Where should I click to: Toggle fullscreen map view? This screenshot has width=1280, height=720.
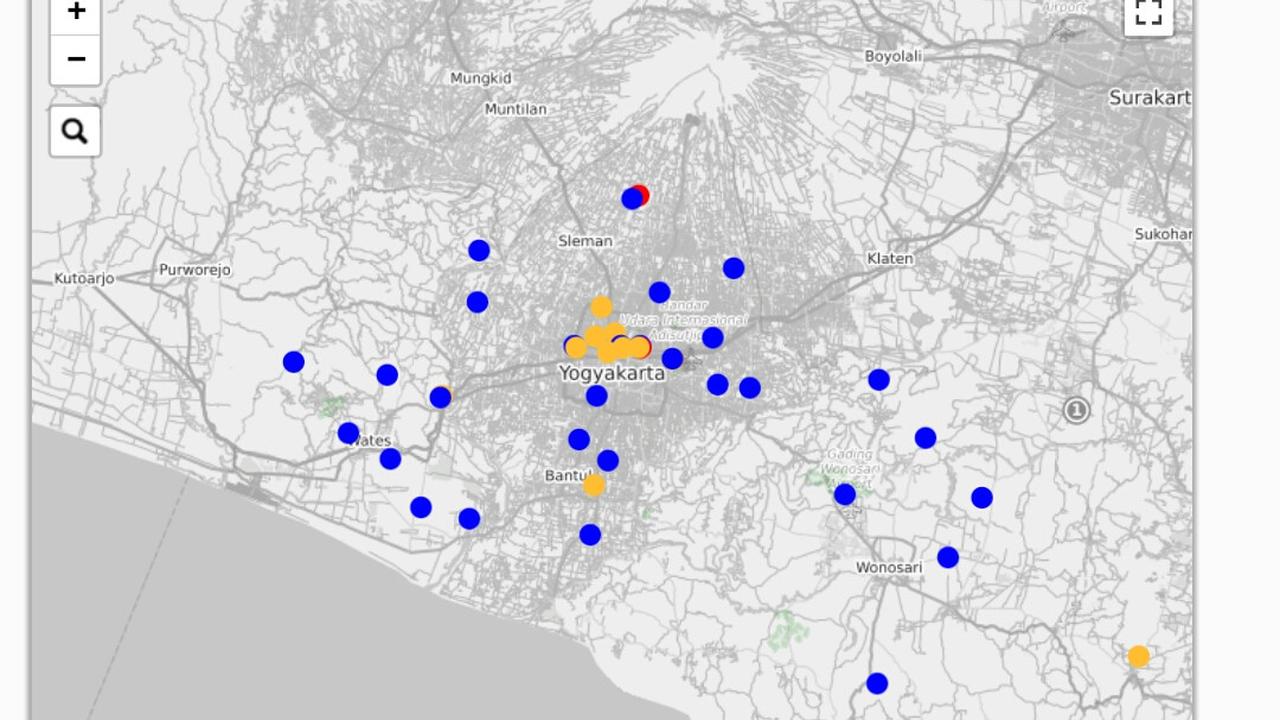(x=1148, y=13)
